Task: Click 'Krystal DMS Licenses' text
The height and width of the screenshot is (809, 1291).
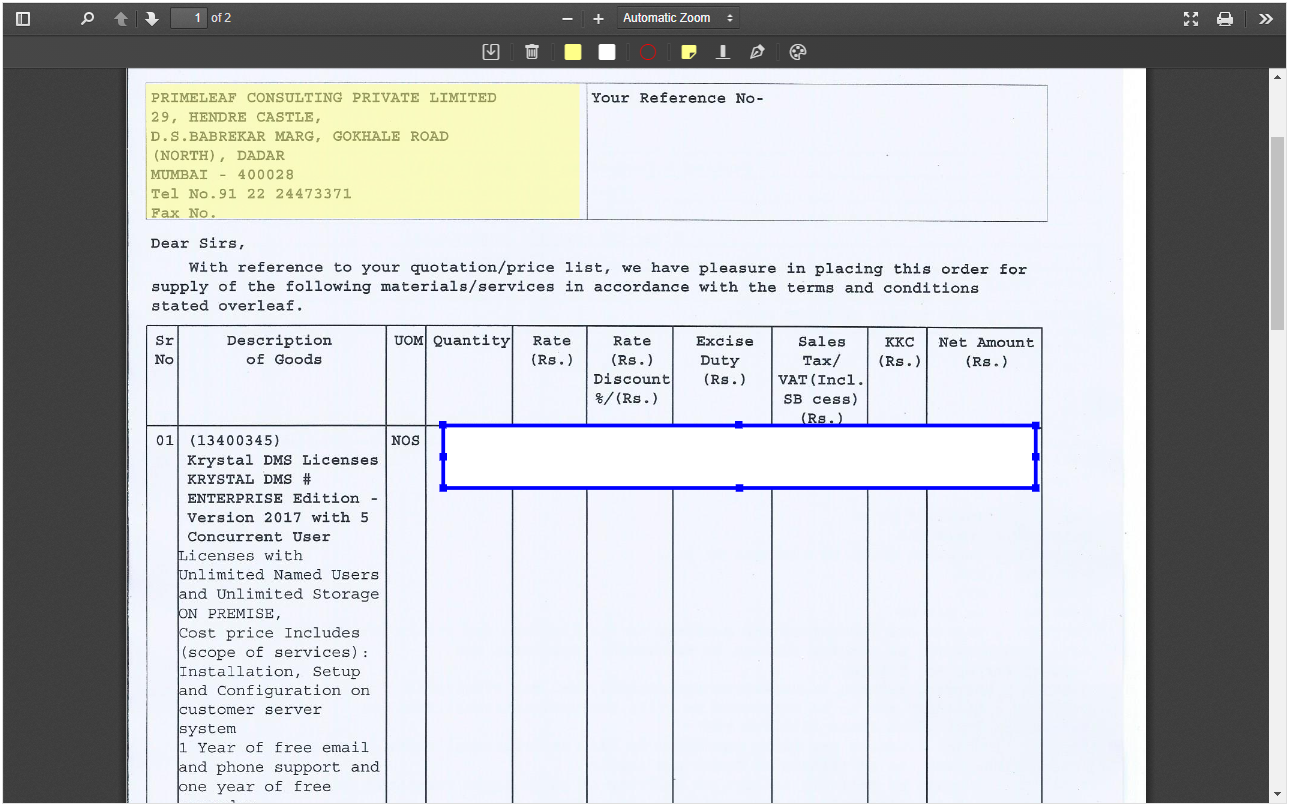Action: pyautogui.click(x=283, y=460)
